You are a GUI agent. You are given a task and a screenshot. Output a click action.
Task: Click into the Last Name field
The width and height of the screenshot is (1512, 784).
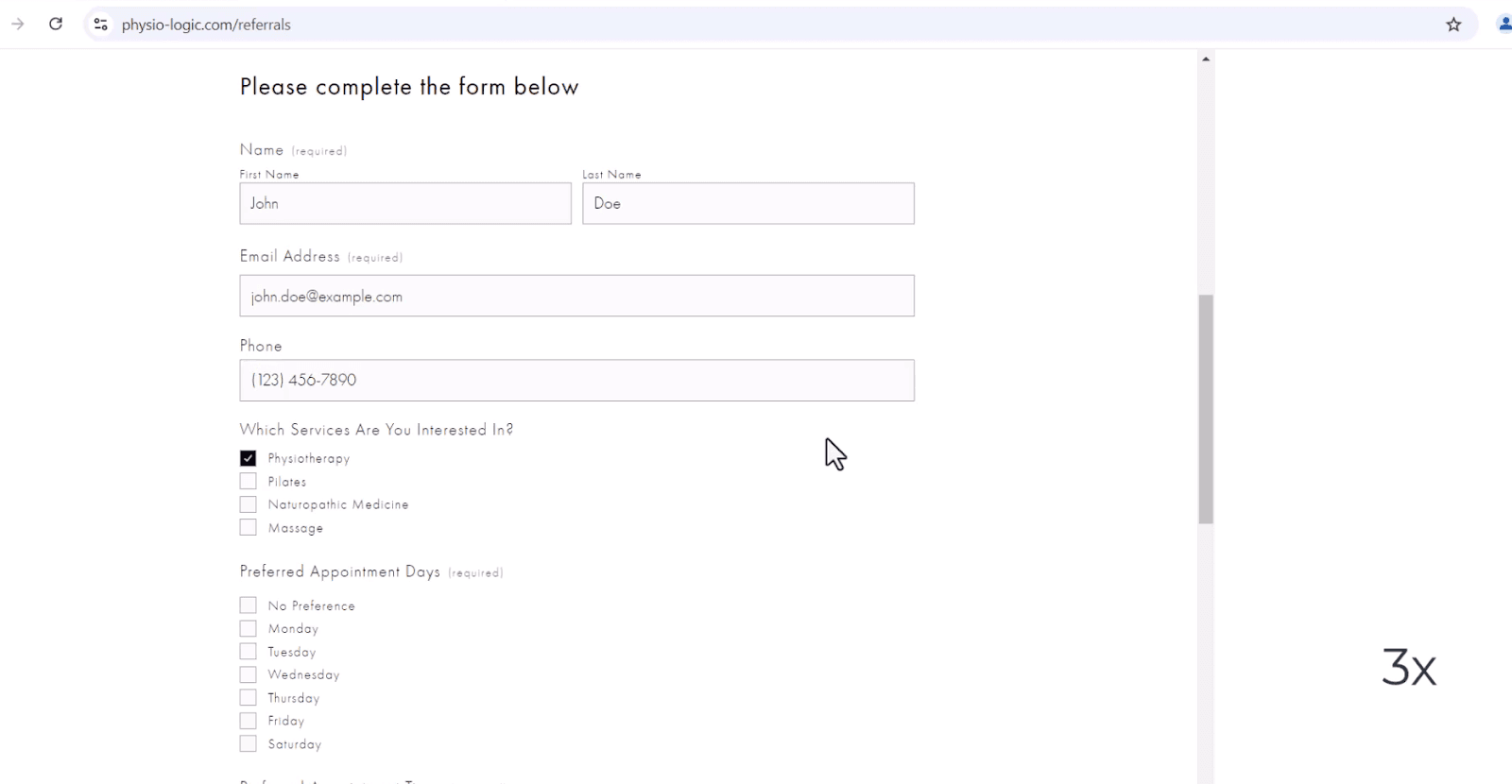coord(748,203)
